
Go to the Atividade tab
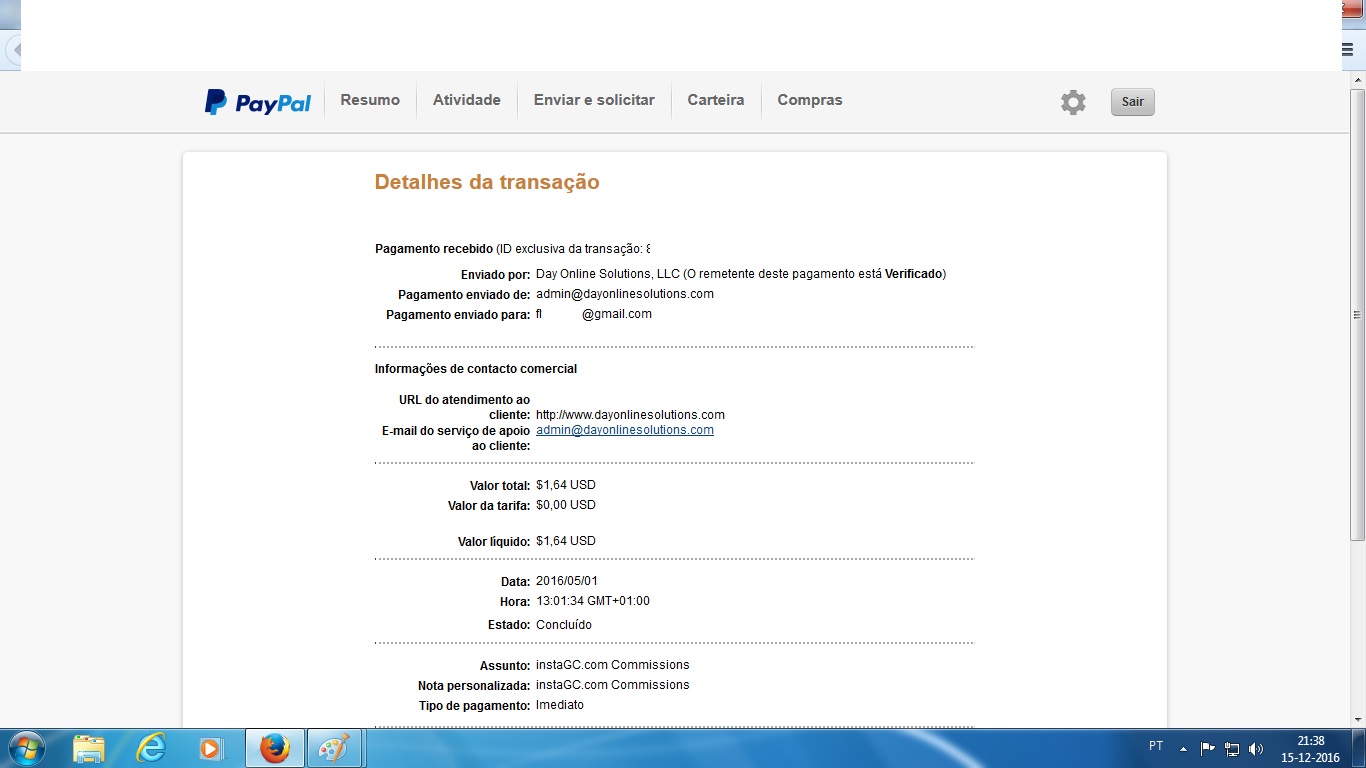coord(467,100)
